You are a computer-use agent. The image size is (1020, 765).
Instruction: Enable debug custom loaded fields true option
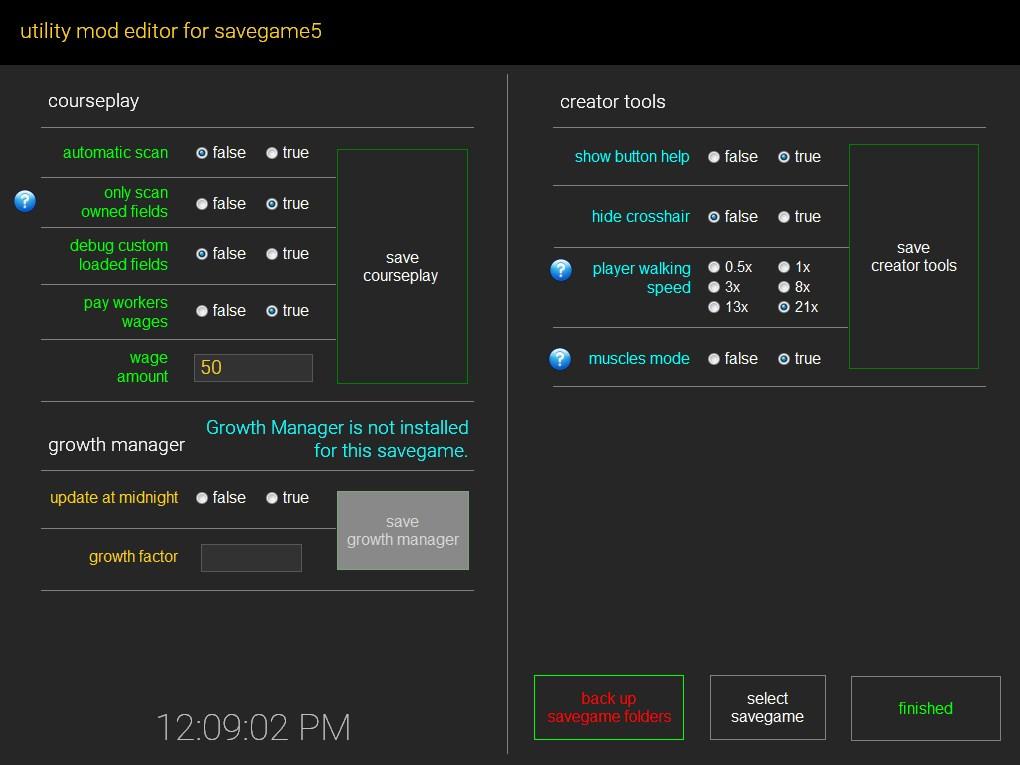(272, 254)
